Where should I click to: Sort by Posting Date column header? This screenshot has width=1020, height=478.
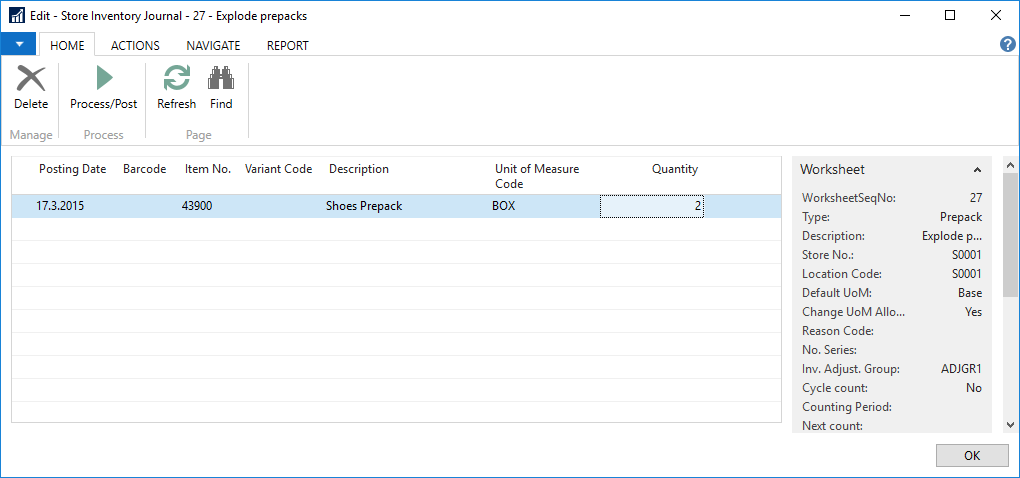click(72, 170)
